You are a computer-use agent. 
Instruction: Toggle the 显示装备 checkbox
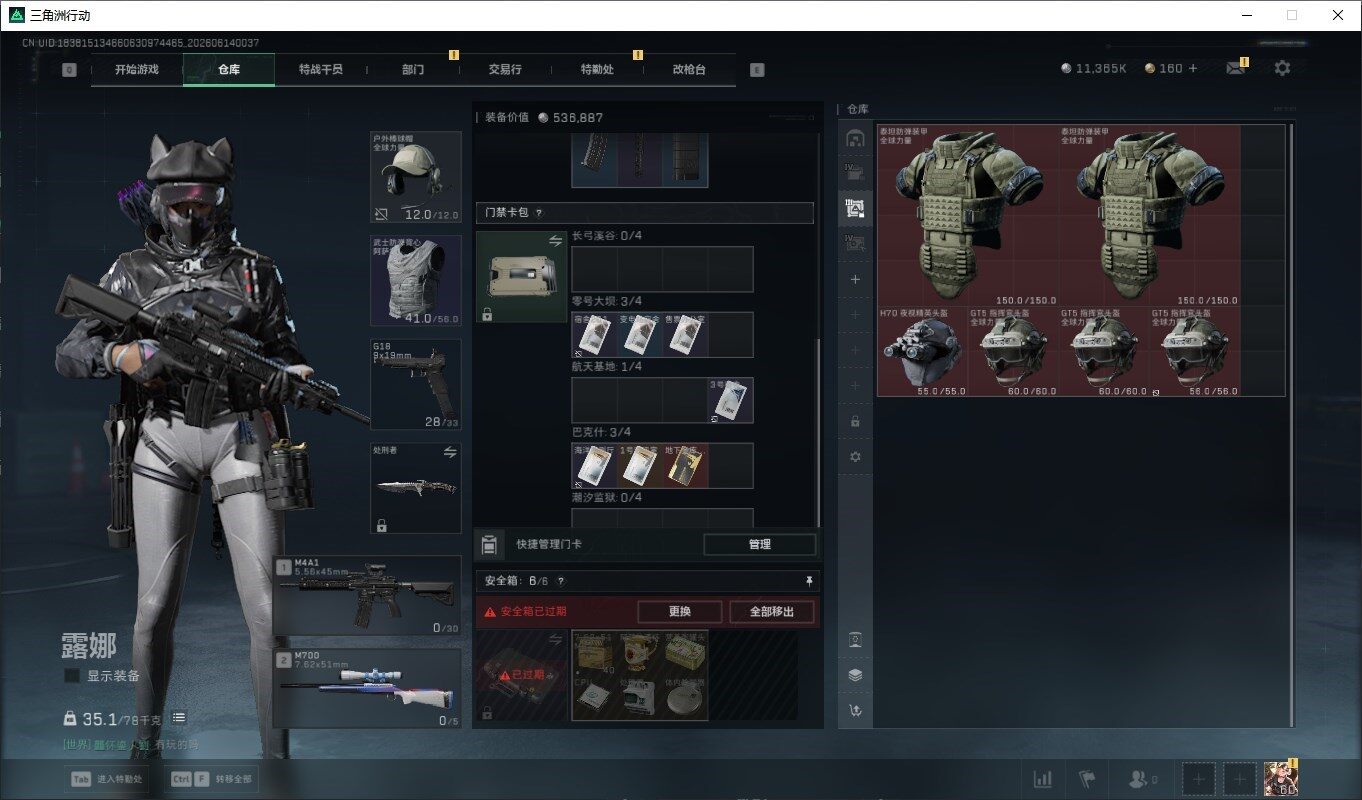(72, 676)
